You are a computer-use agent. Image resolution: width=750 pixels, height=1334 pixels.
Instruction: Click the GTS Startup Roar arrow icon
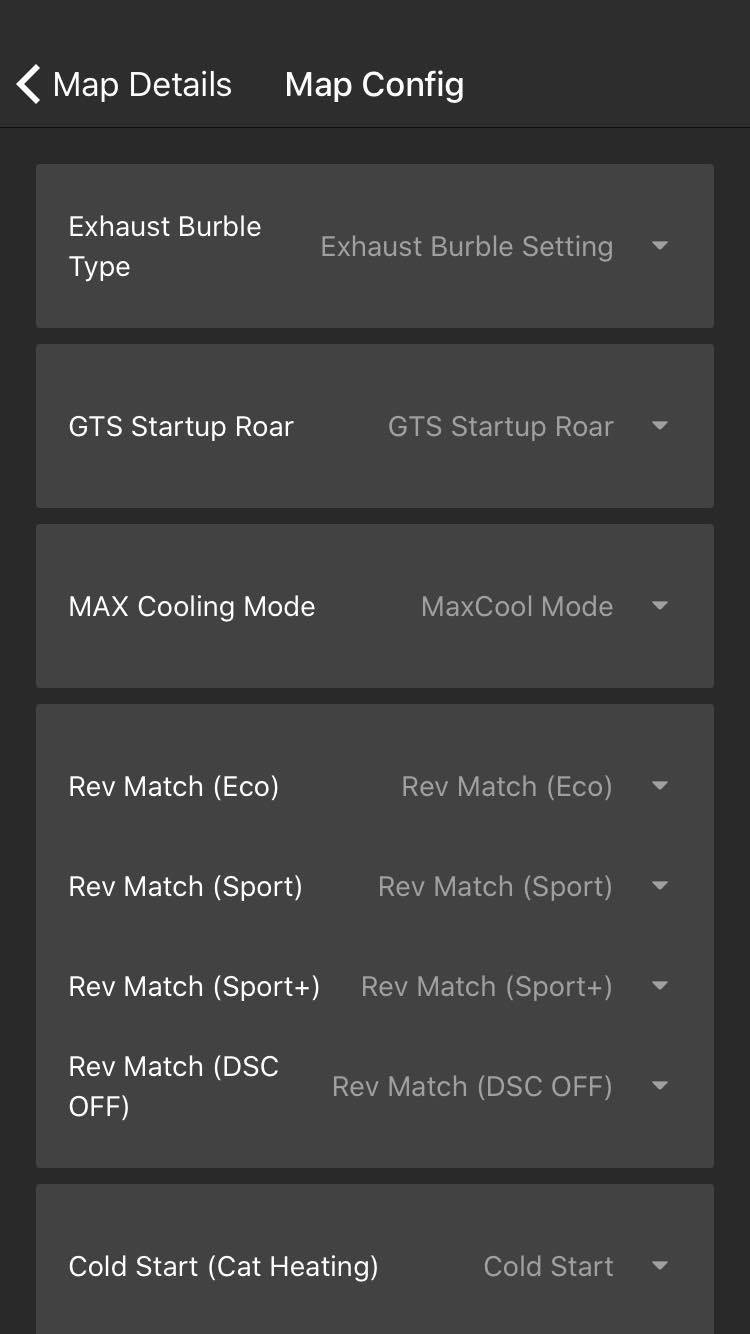pyautogui.click(x=660, y=426)
